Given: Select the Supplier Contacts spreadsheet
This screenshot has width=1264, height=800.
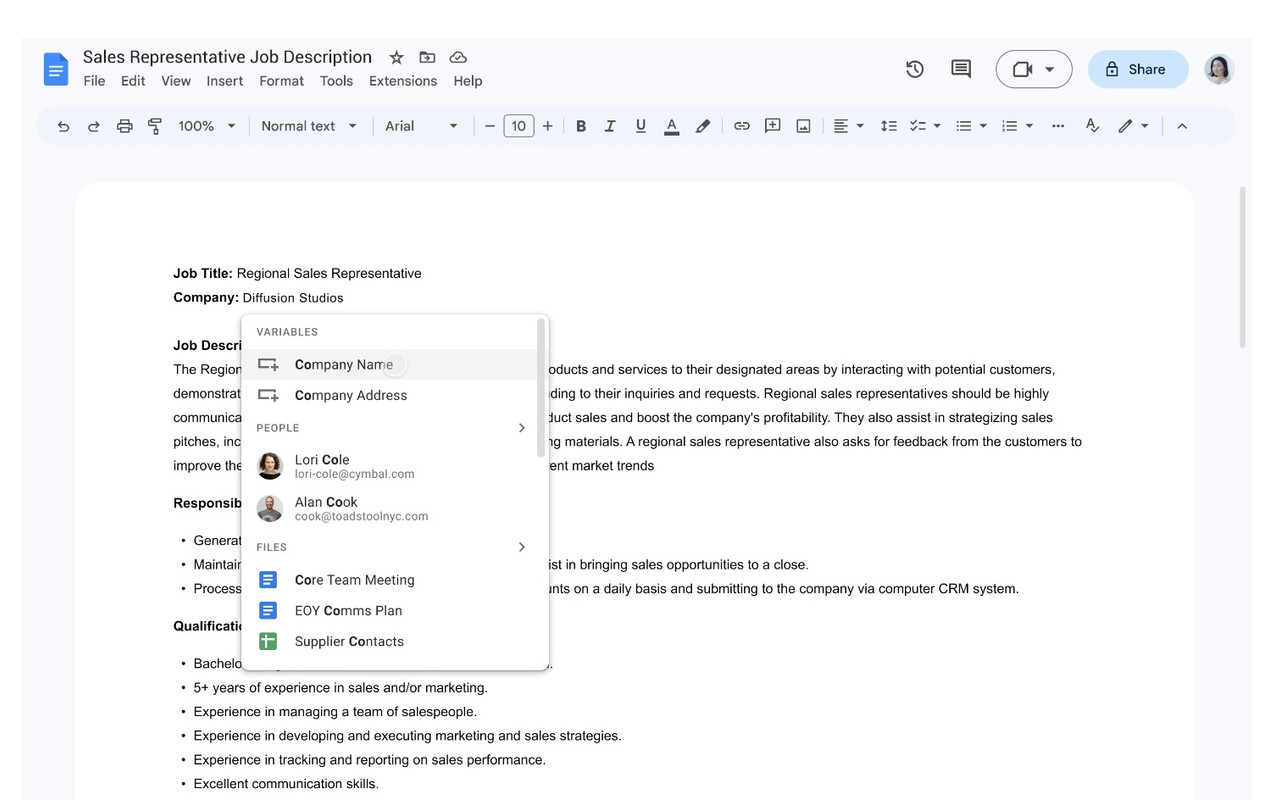Looking at the screenshot, I should click(390, 641).
